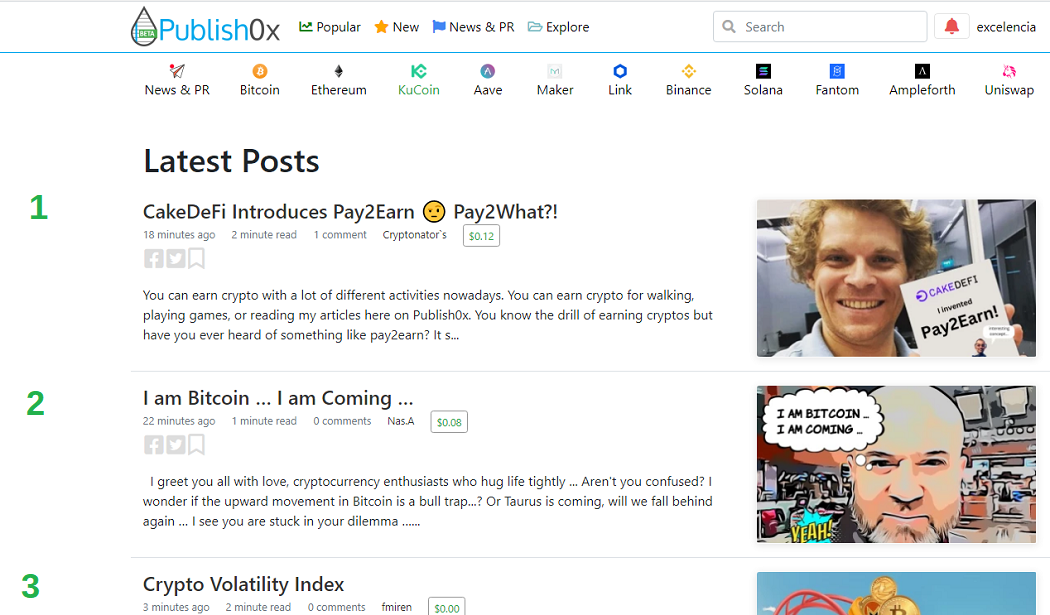
Task: Click the magnifier search icon
Action: pos(729,27)
